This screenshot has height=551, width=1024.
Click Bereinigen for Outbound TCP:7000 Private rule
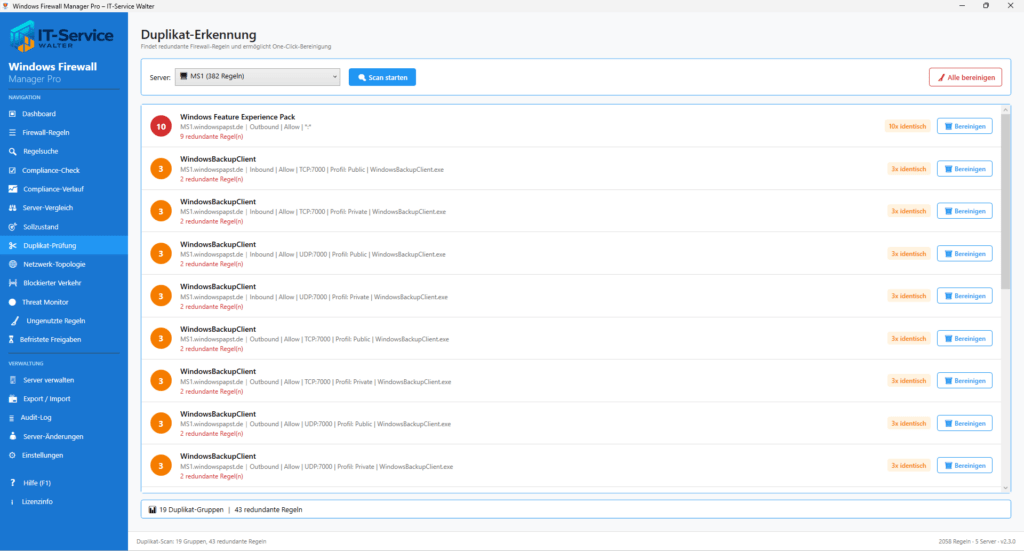pos(965,381)
